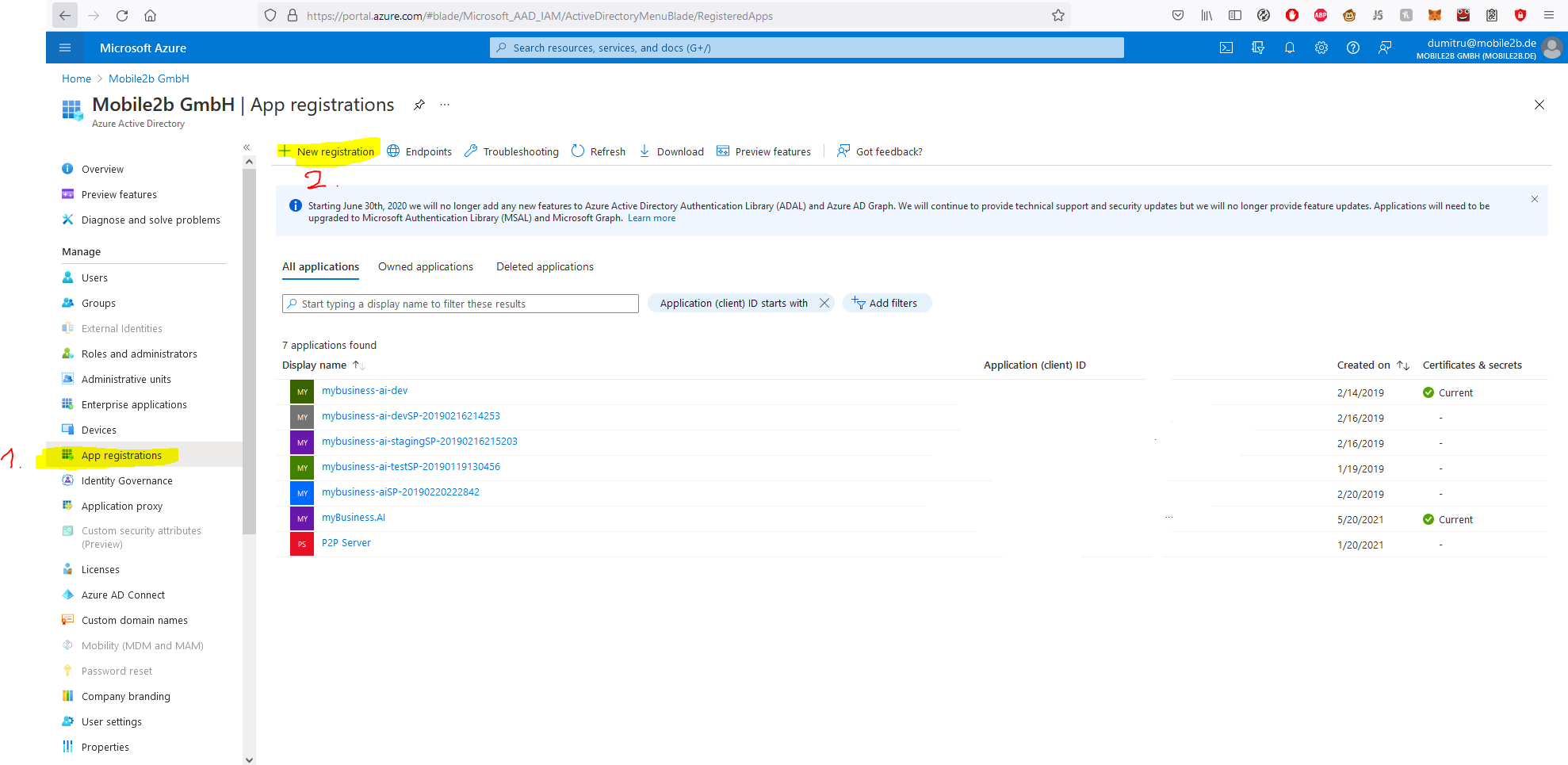Refresh the app registrations list
1568x765 pixels.
click(x=599, y=151)
